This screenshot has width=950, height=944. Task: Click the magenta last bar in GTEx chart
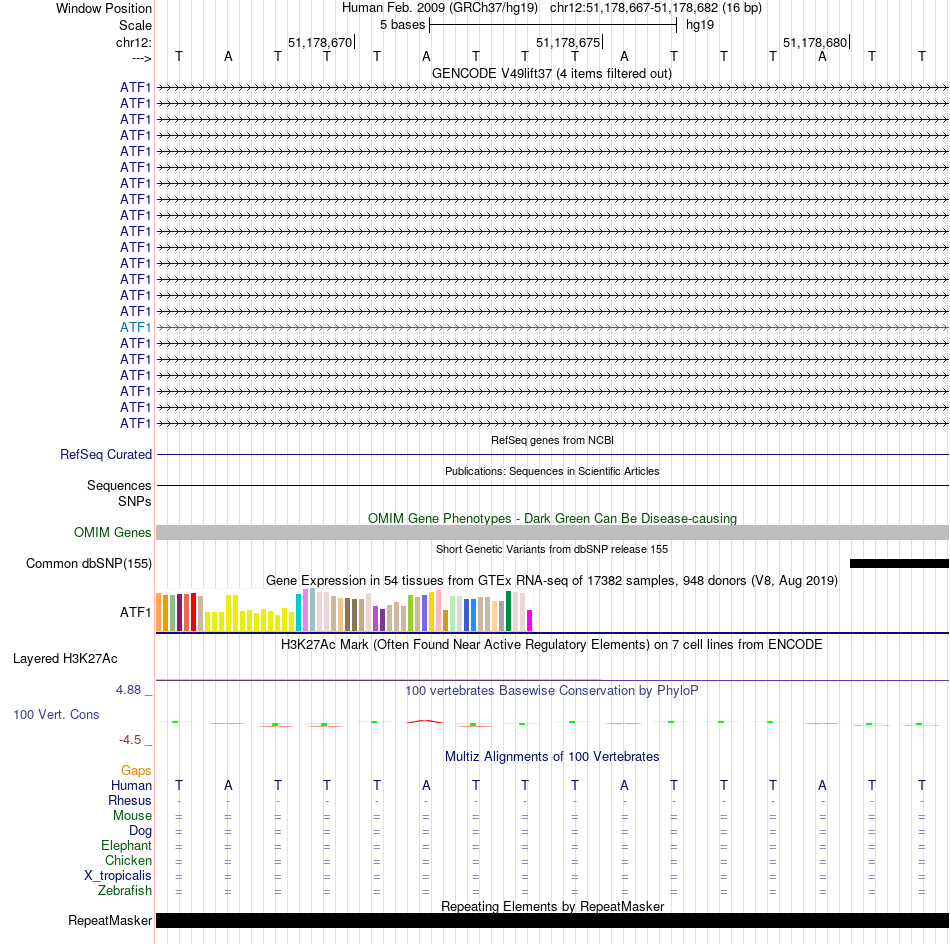point(530,620)
